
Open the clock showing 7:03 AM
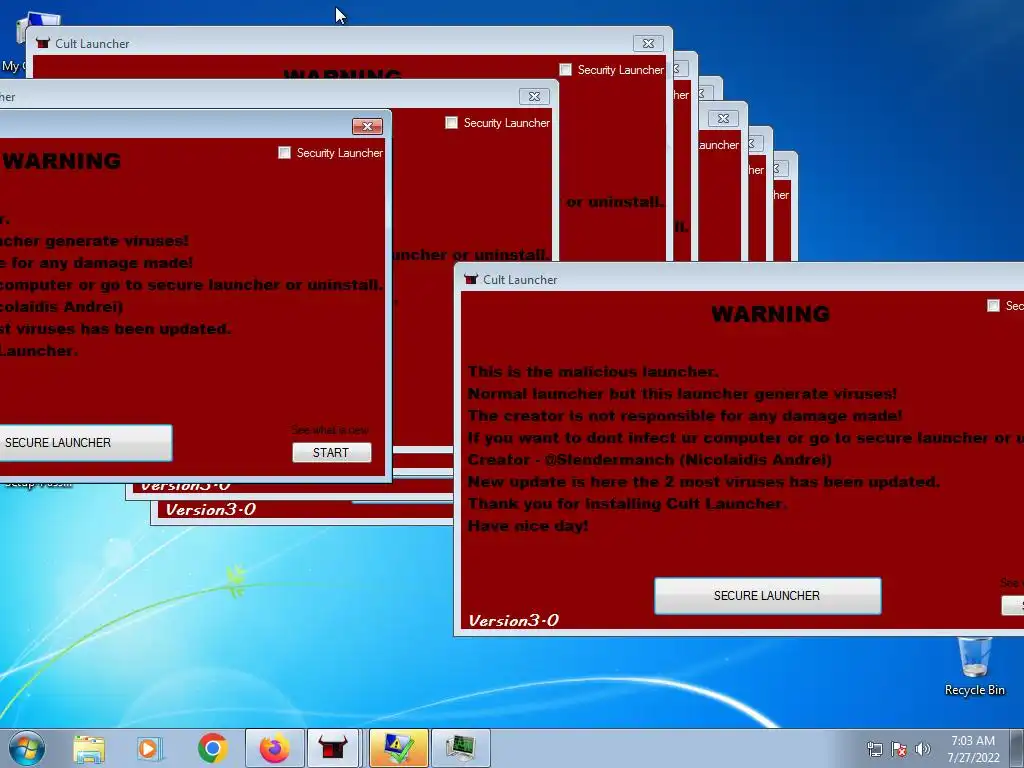(973, 749)
